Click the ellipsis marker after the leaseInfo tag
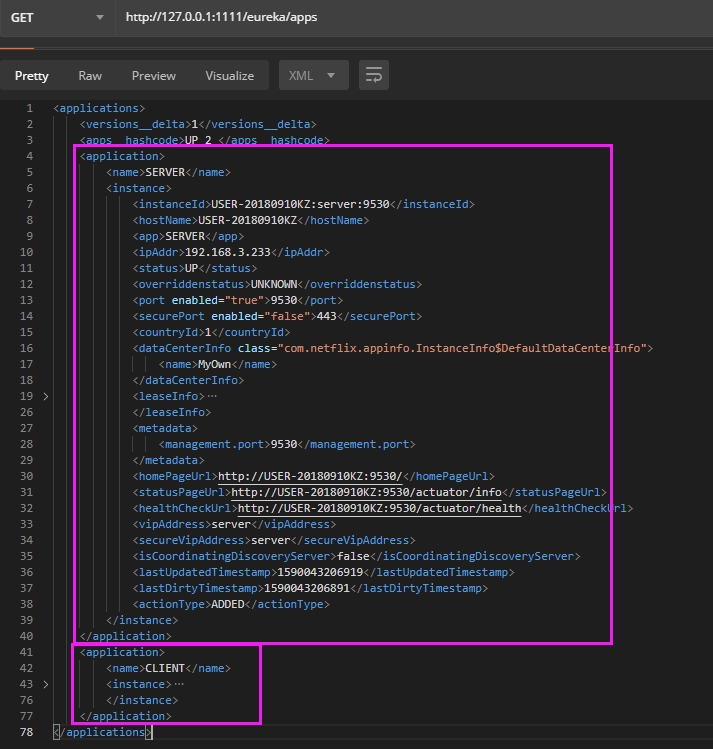This screenshot has width=713, height=749. coord(212,396)
